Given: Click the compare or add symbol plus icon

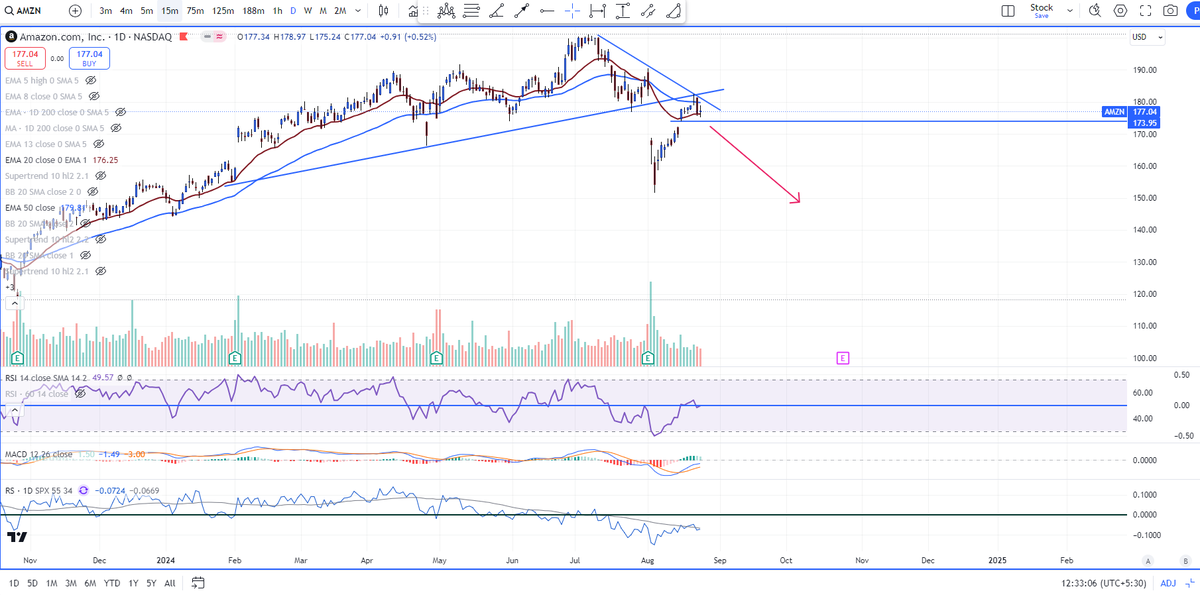Looking at the screenshot, I should pos(77,10).
